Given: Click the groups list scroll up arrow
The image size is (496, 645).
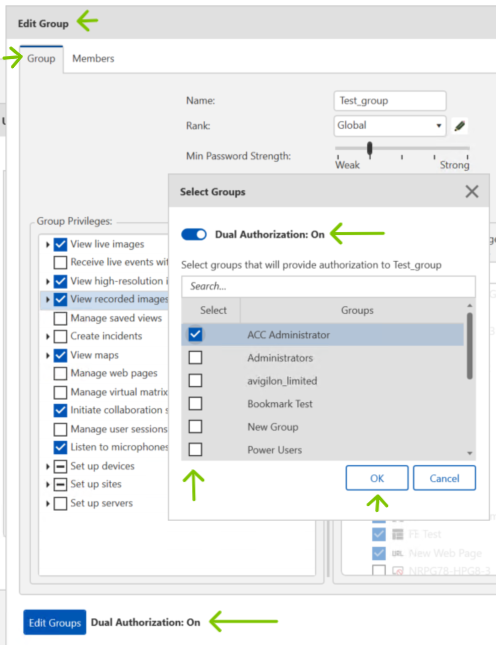Looking at the screenshot, I should click(x=470, y=305).
